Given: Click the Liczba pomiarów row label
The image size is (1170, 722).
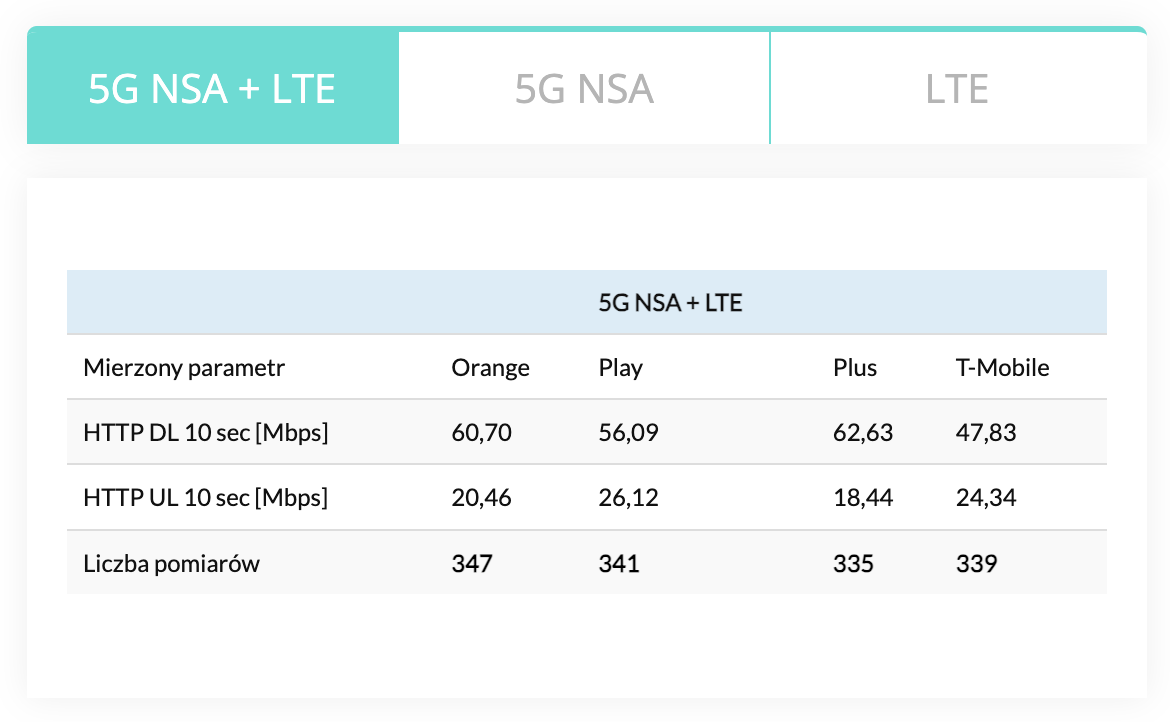Looking at the screenshot, I should (172, 564).
